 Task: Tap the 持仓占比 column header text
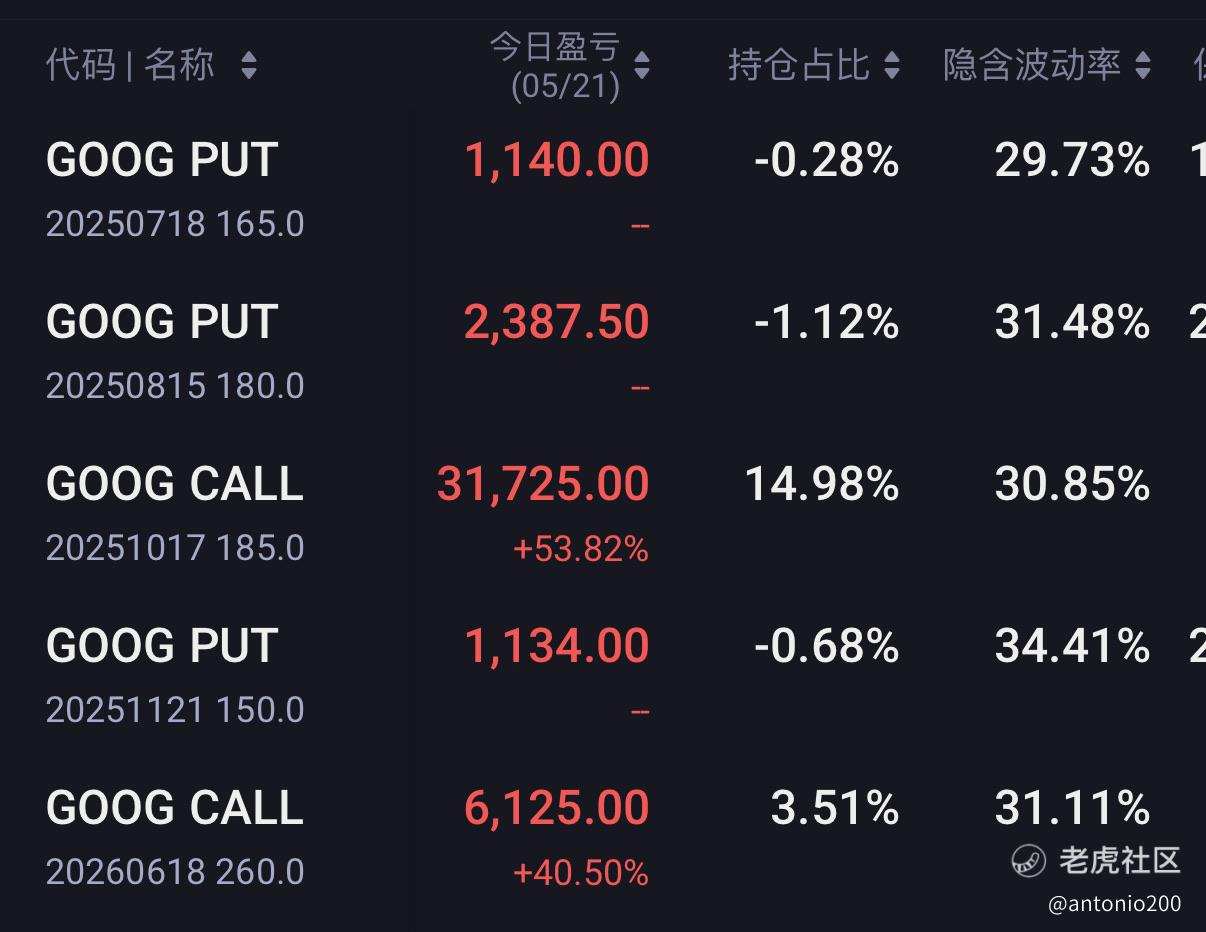(798, 66)
